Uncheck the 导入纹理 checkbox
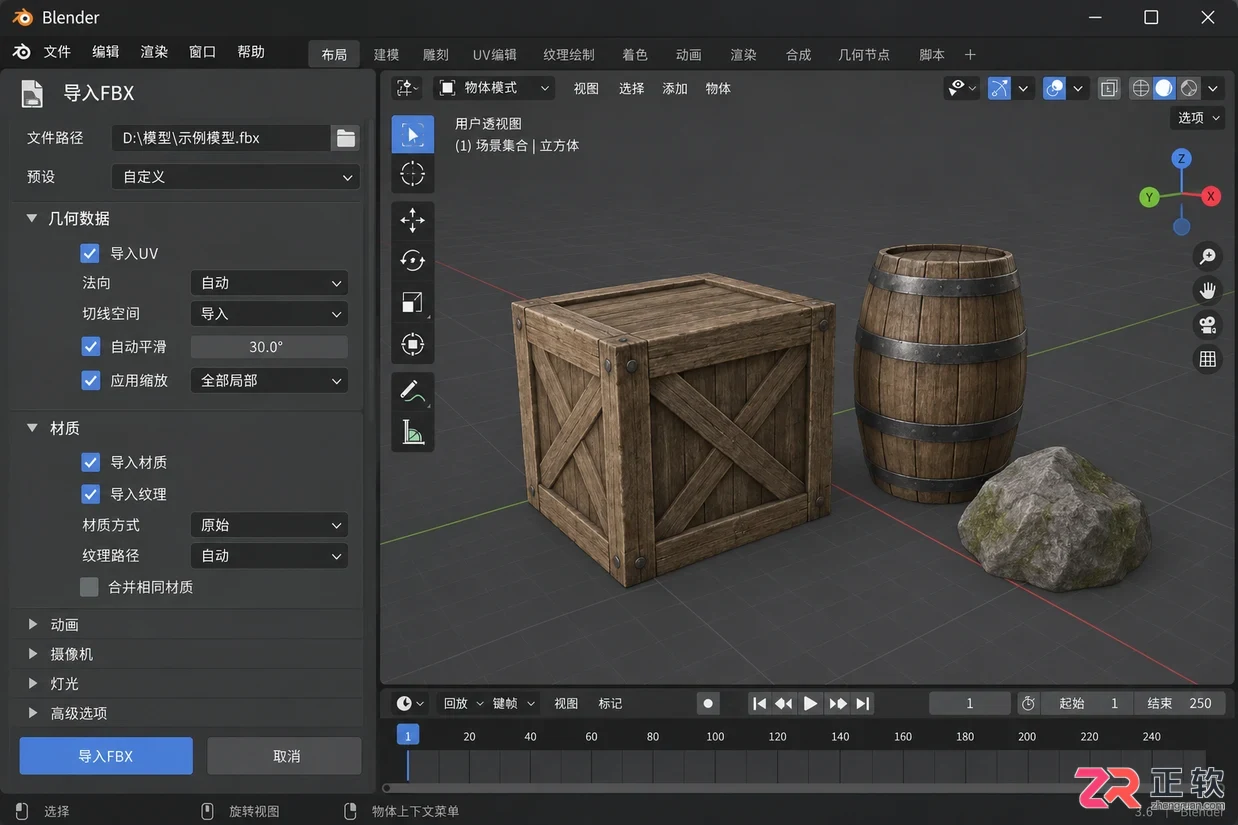 click(90, 494)
